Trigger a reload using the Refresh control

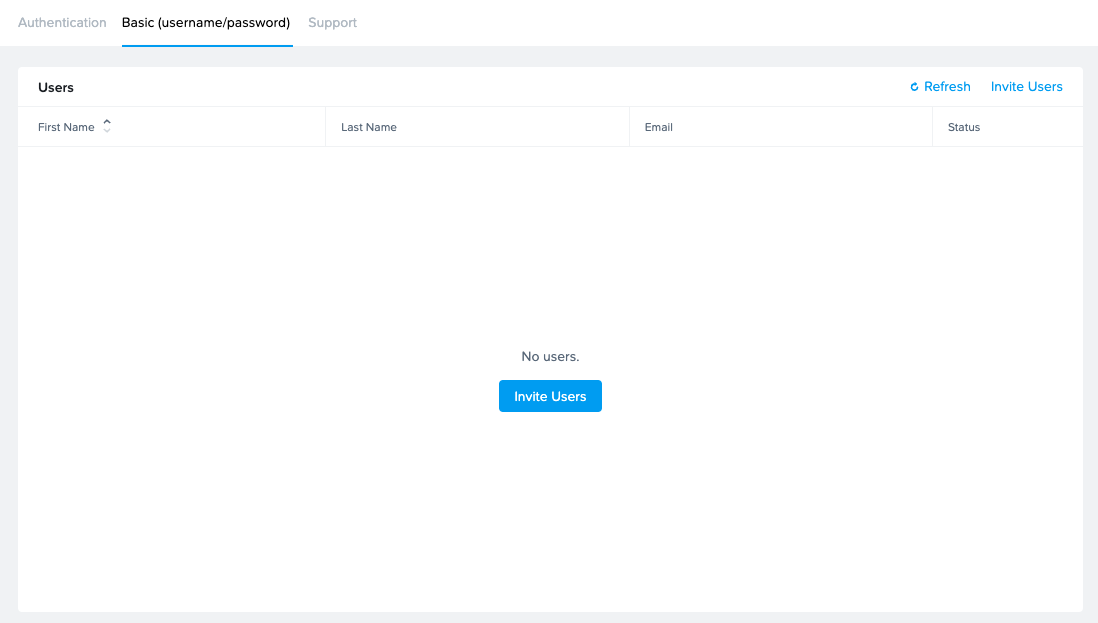[939, 86]
